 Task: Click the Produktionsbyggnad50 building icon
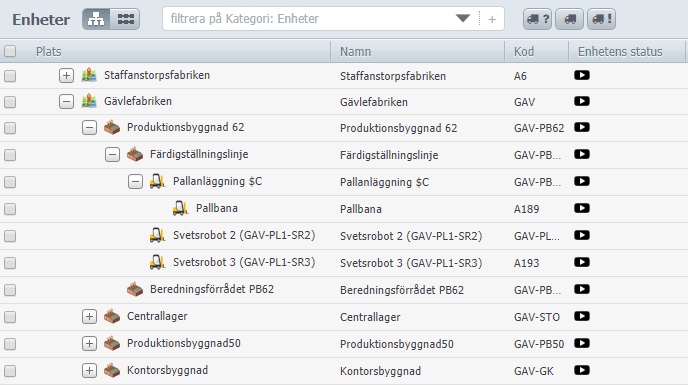[112, 343]
